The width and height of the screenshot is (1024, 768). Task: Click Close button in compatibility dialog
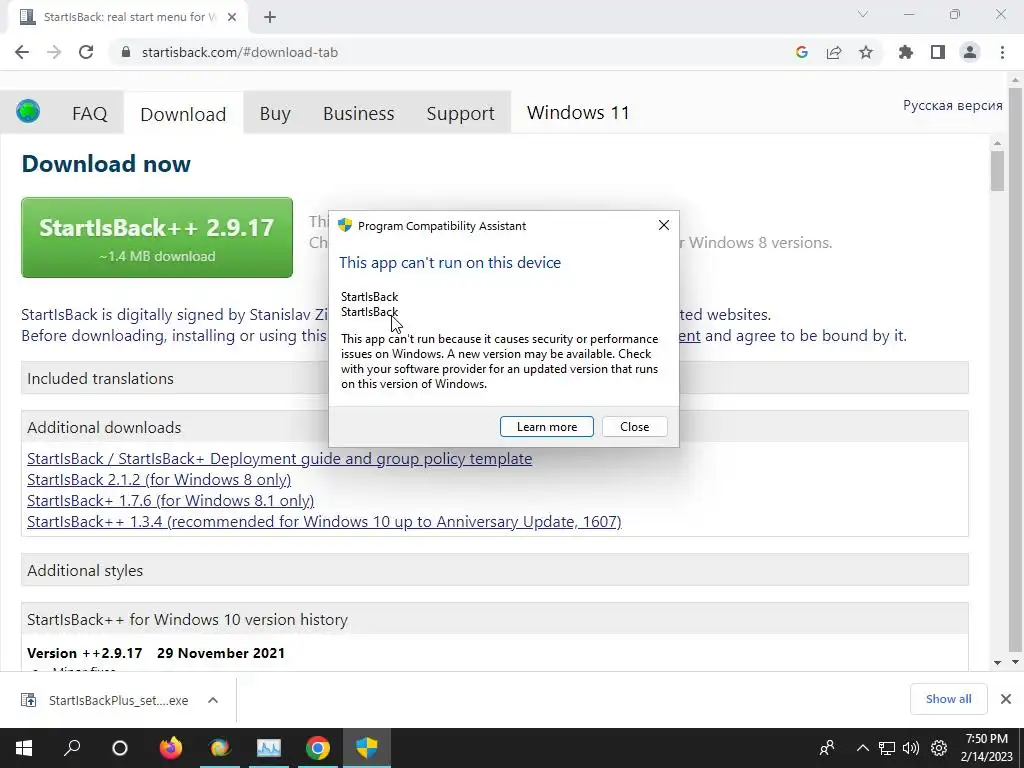[634, 426]
